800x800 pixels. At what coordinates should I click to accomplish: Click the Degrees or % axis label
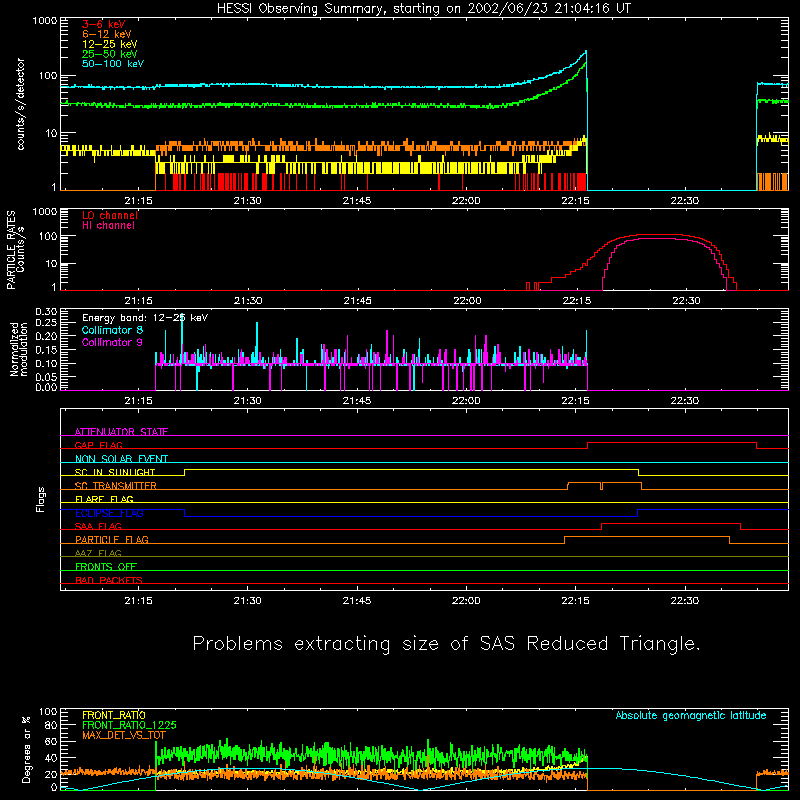(26, 749)
